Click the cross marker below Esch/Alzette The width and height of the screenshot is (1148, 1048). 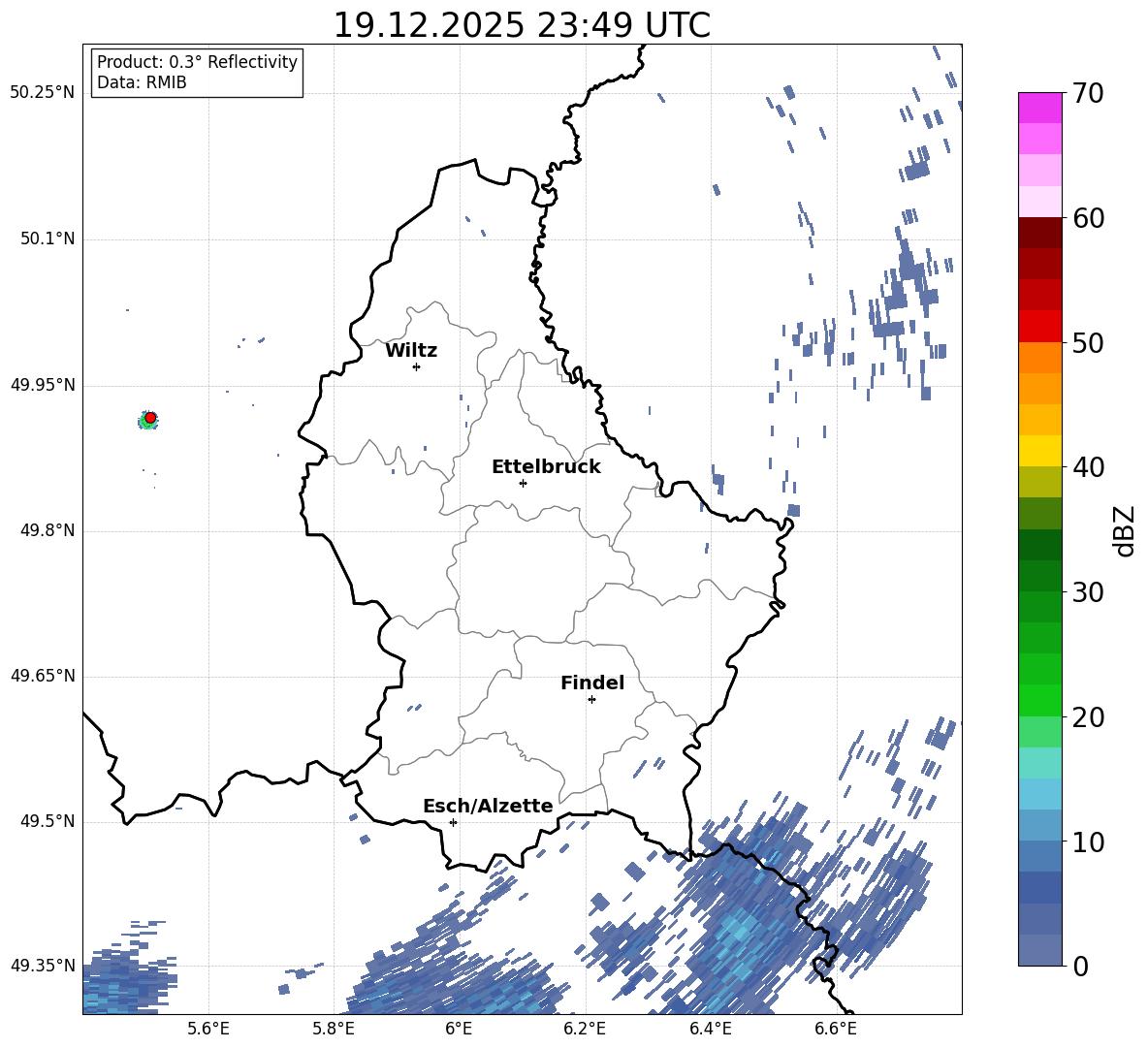(x=453, y=822)
